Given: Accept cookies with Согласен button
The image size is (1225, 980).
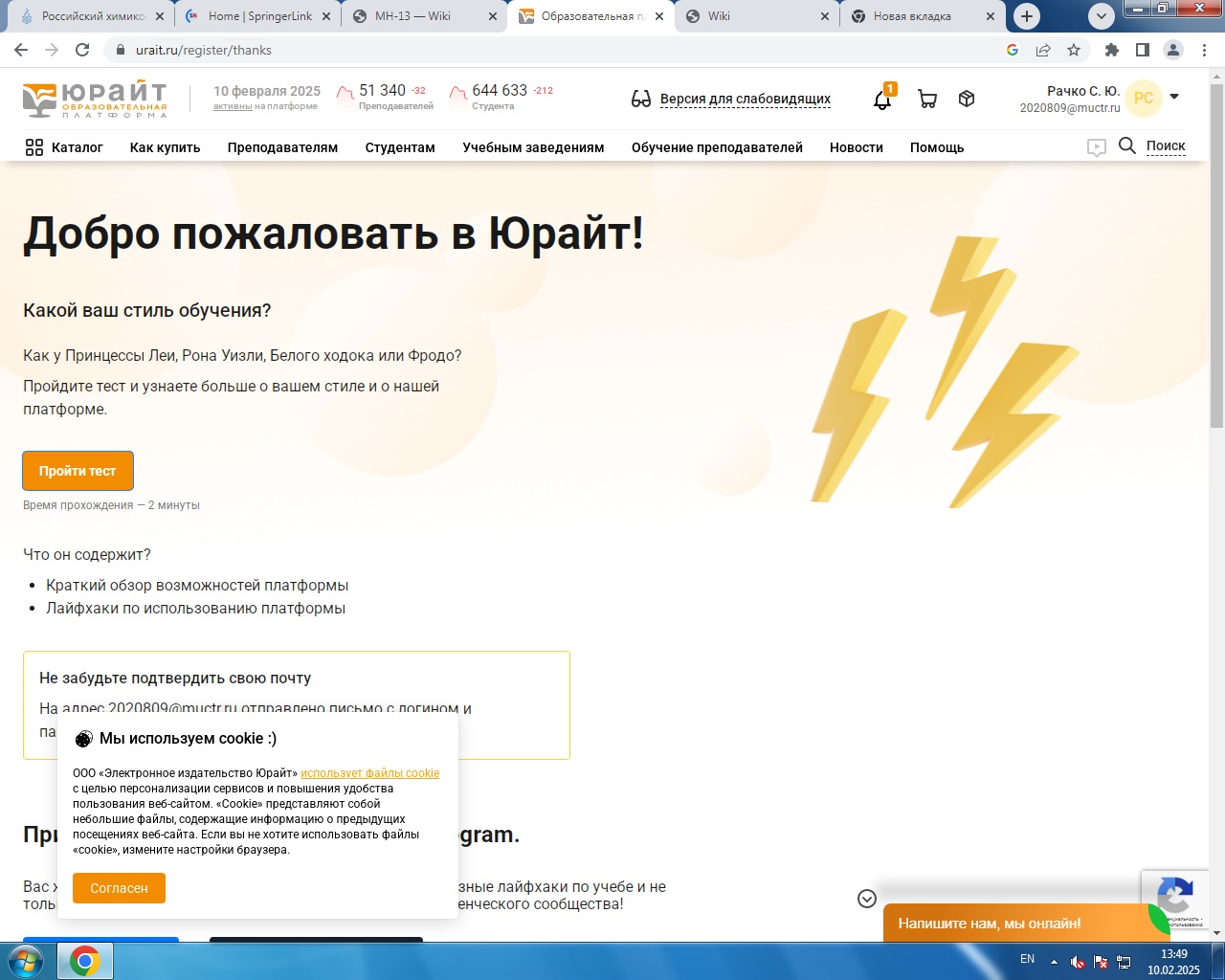Looking at the screenshot, I should pos(119,888).
